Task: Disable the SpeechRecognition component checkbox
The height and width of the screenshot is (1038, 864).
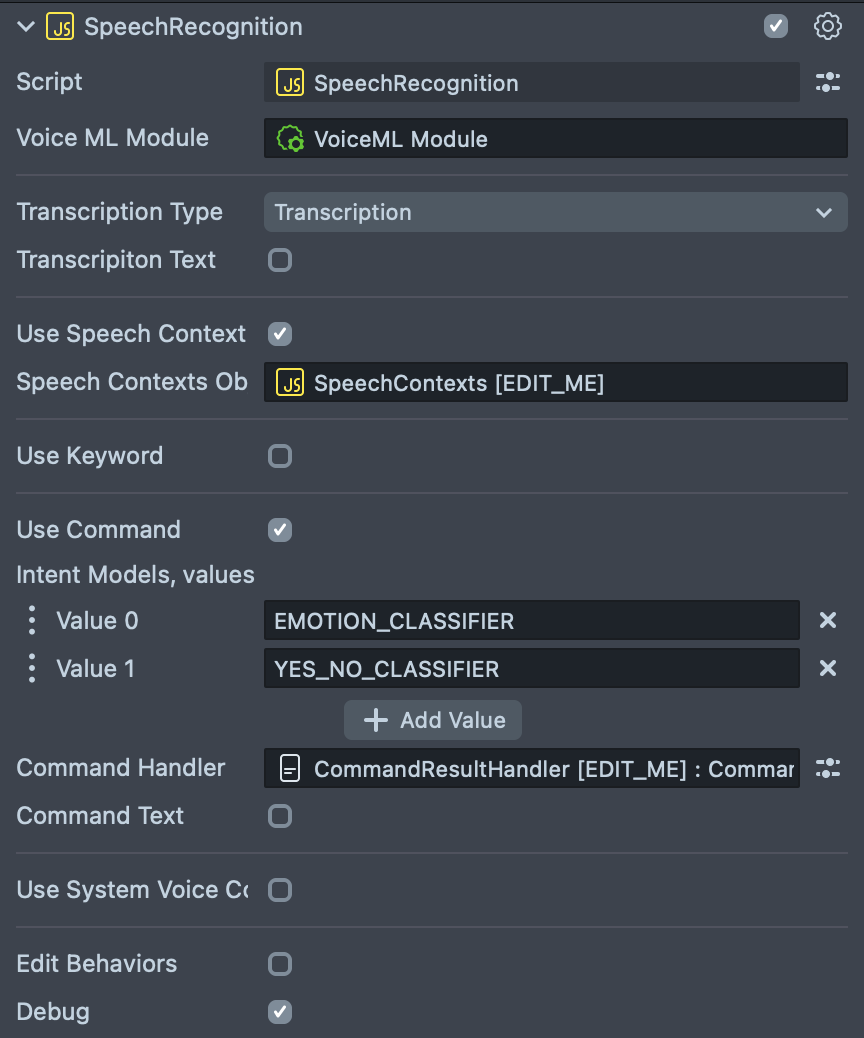Action: [x=776, y=27]
